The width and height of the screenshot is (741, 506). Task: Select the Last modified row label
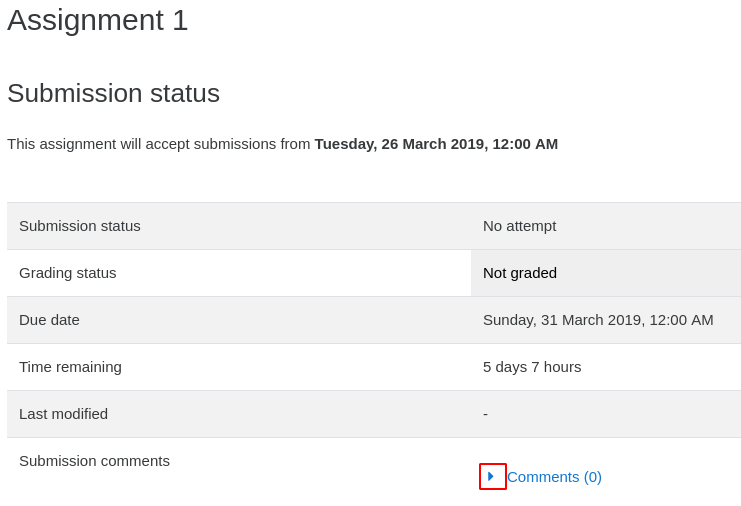(x=63, y=414)
